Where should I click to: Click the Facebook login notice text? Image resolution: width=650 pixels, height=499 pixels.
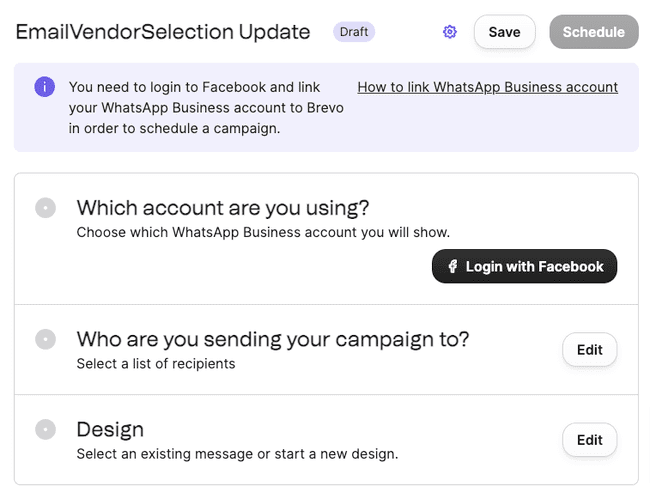pyautogui.click(x=206, y=108)
